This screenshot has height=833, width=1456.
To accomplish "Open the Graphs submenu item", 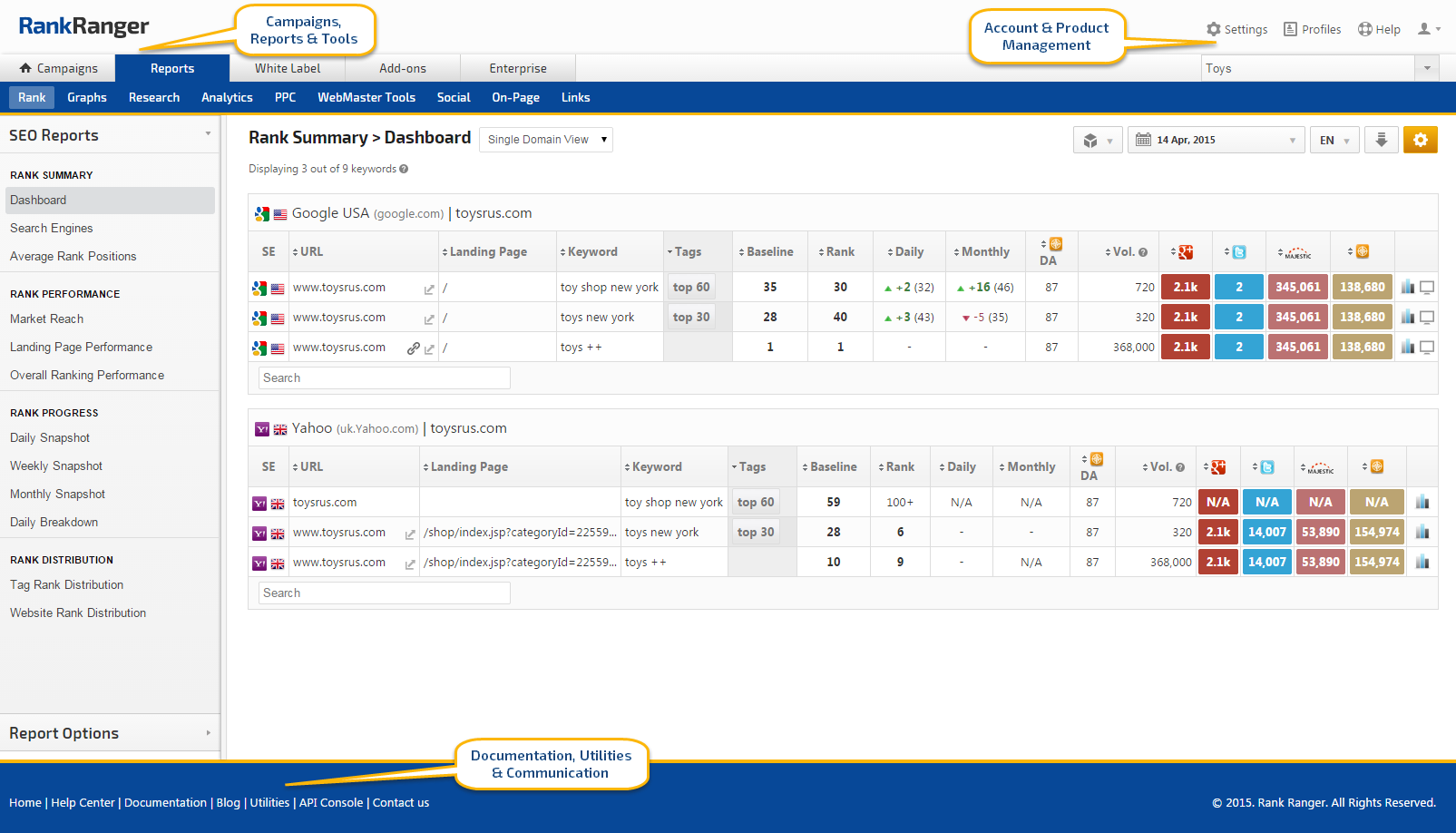I will point(87,97).
